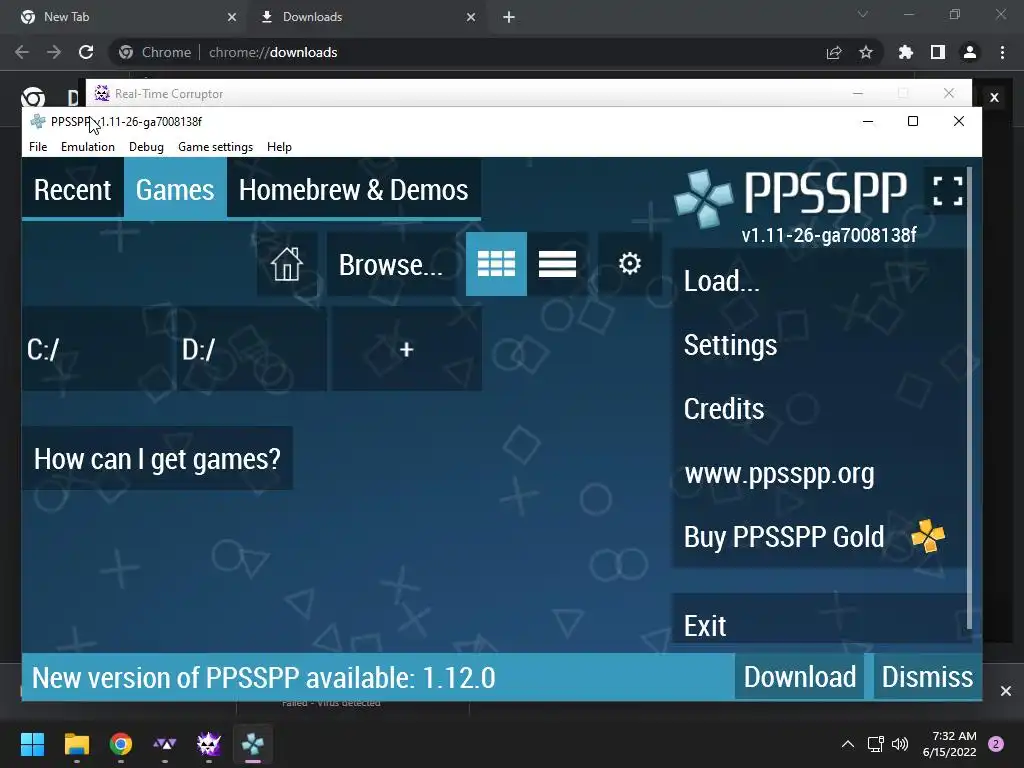The width and height of the screenshot is (1024, 768).
Task: Open network icon in system tray
Action: click(x=875, y=744)
